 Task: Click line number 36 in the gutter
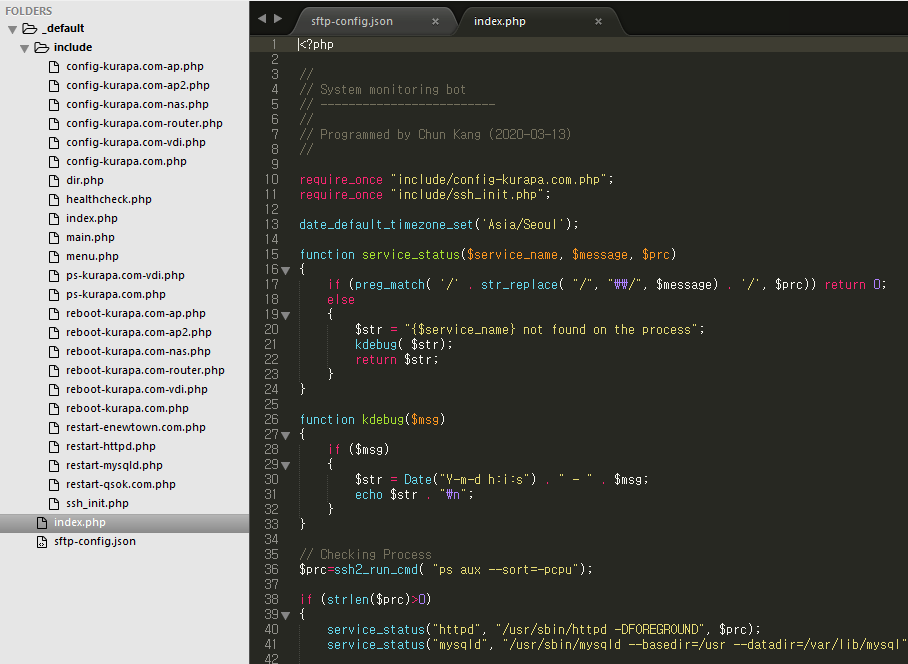[x=271, y=569]
